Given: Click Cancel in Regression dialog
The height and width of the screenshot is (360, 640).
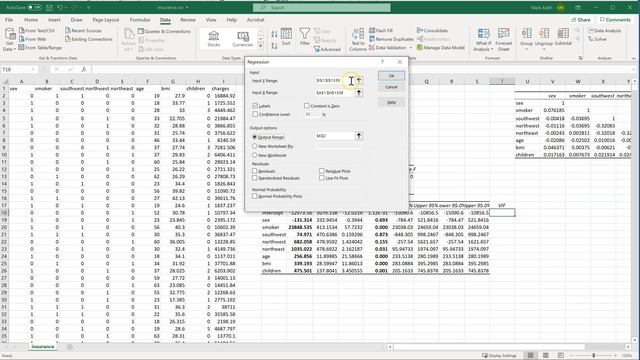Looking at the screenshot, I should pyautogui.click(x=391, y=87).
